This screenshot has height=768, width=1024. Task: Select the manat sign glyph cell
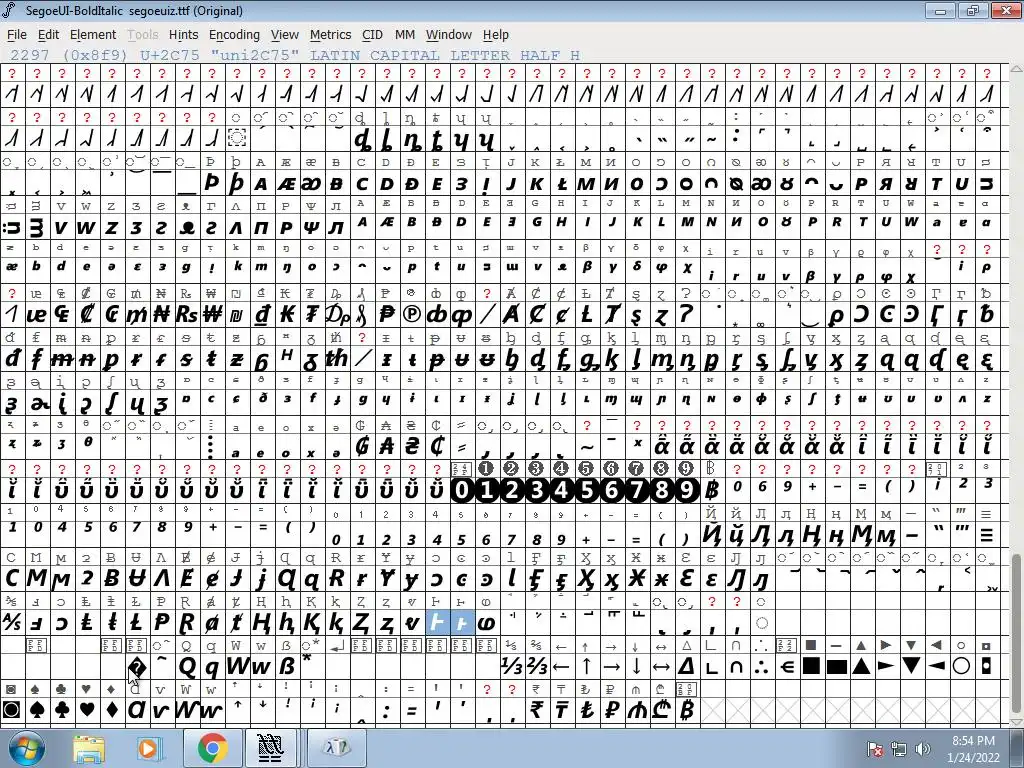click(637, 709)
